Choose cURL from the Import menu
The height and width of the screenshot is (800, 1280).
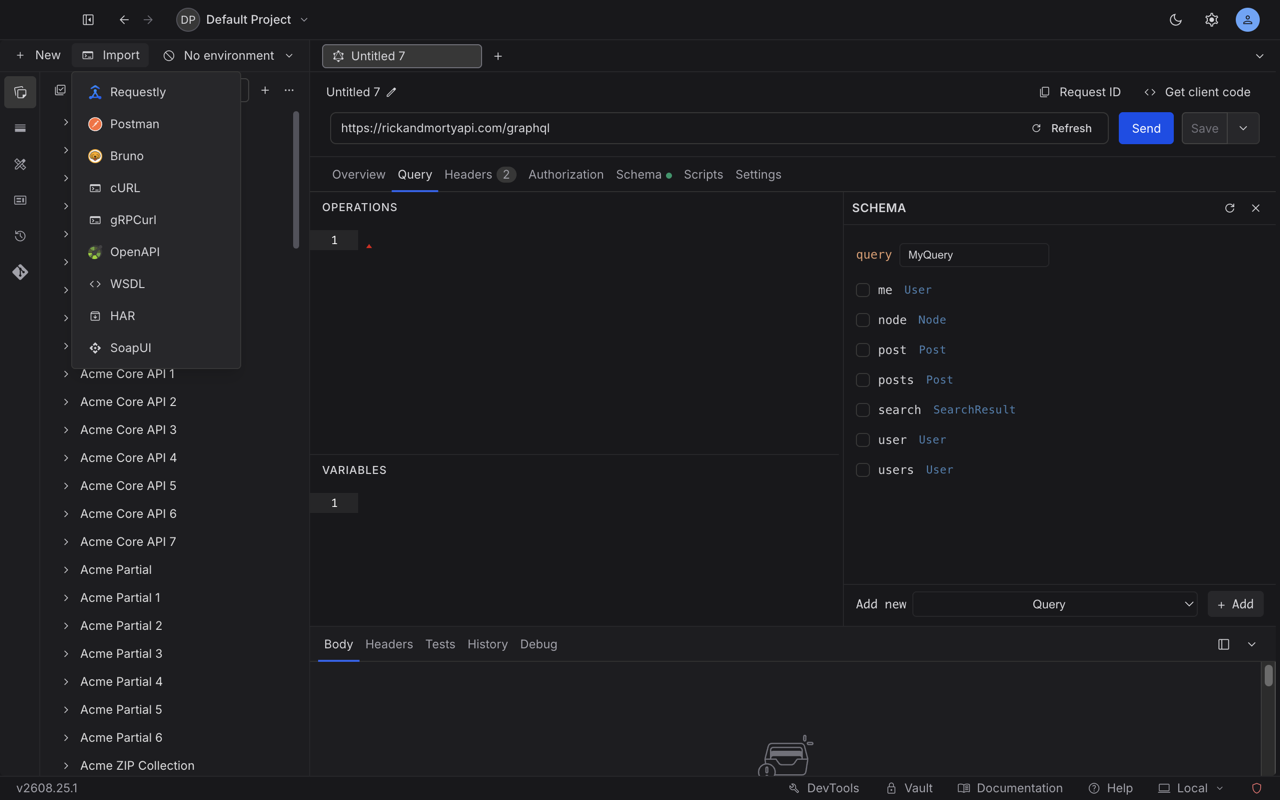coord(156,188)
